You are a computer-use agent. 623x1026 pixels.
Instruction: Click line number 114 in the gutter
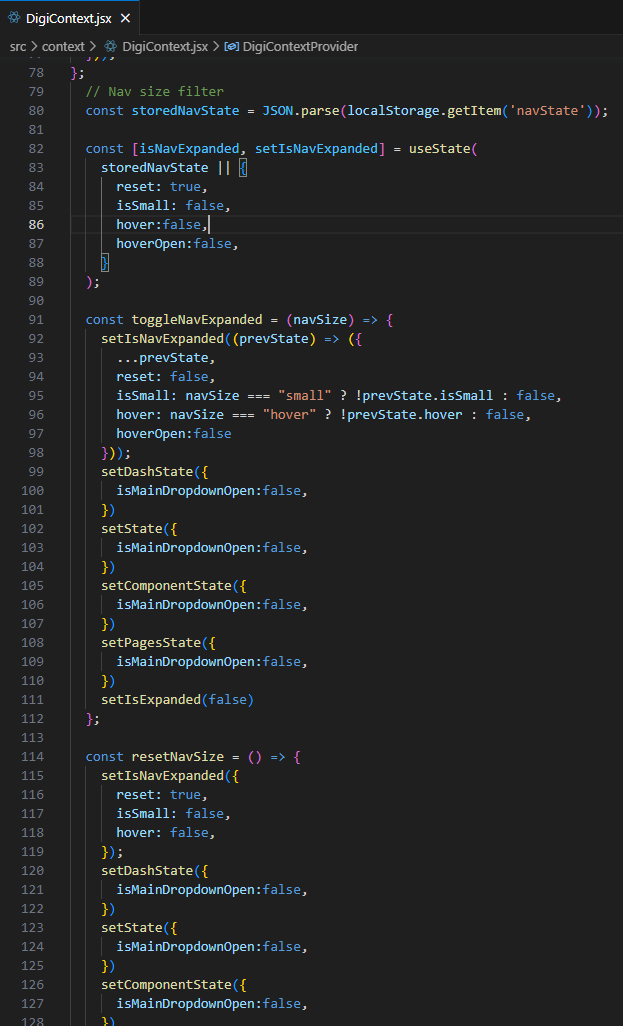click(33, 757)
